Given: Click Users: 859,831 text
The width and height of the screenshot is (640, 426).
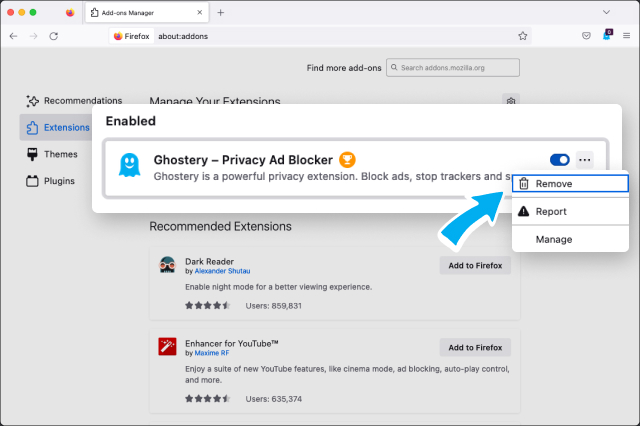Looking at the screenshot, I should pyautogui.click(x=273, y=306).
